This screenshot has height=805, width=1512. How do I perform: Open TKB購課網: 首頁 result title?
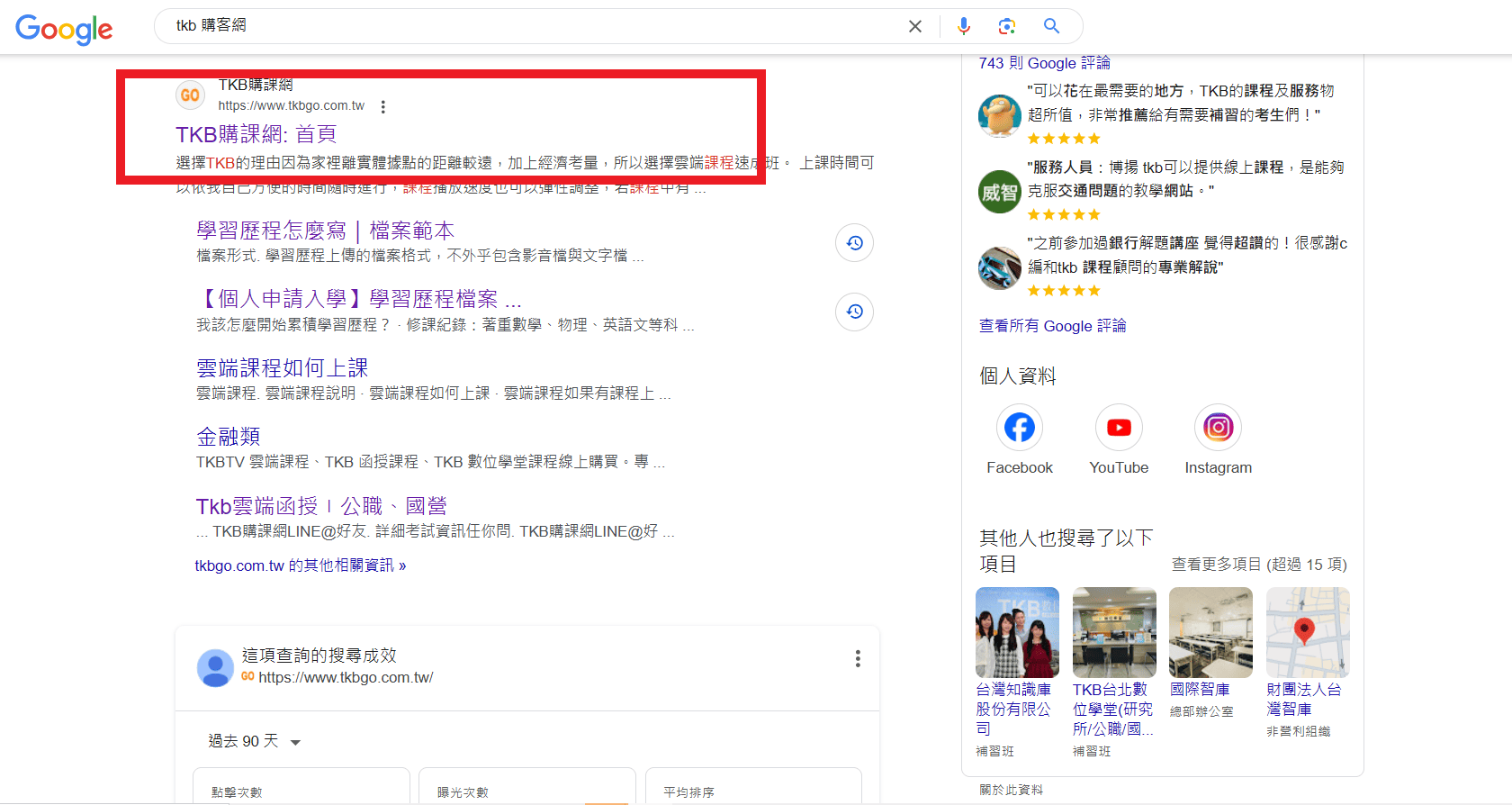[256, 134]
